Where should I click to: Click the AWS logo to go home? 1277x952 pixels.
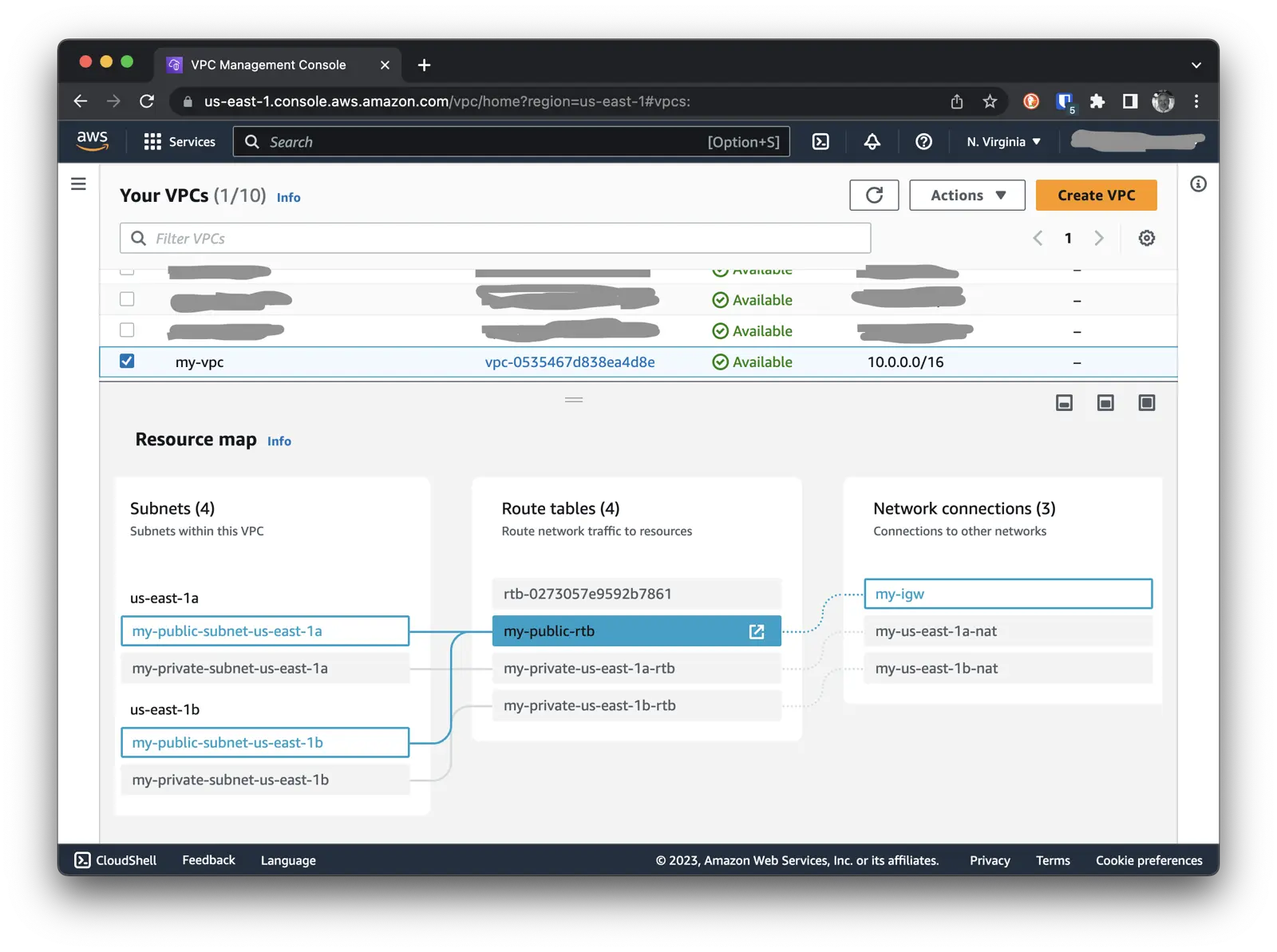(x=92, y=140)
